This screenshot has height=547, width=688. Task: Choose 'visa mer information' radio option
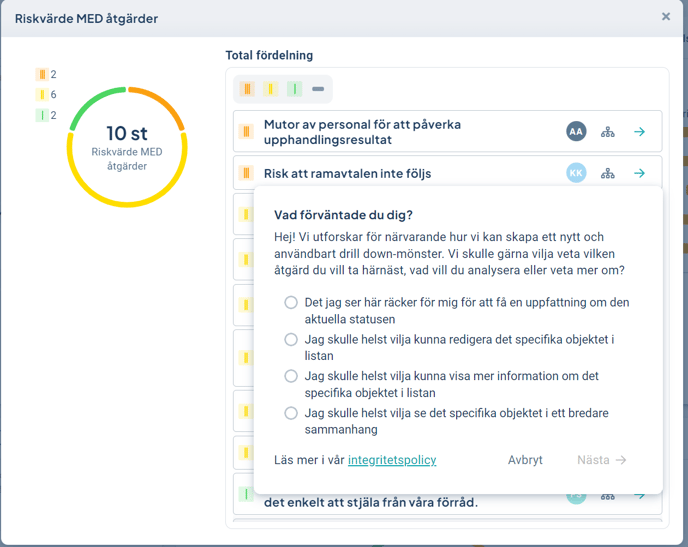click(291, 376)
